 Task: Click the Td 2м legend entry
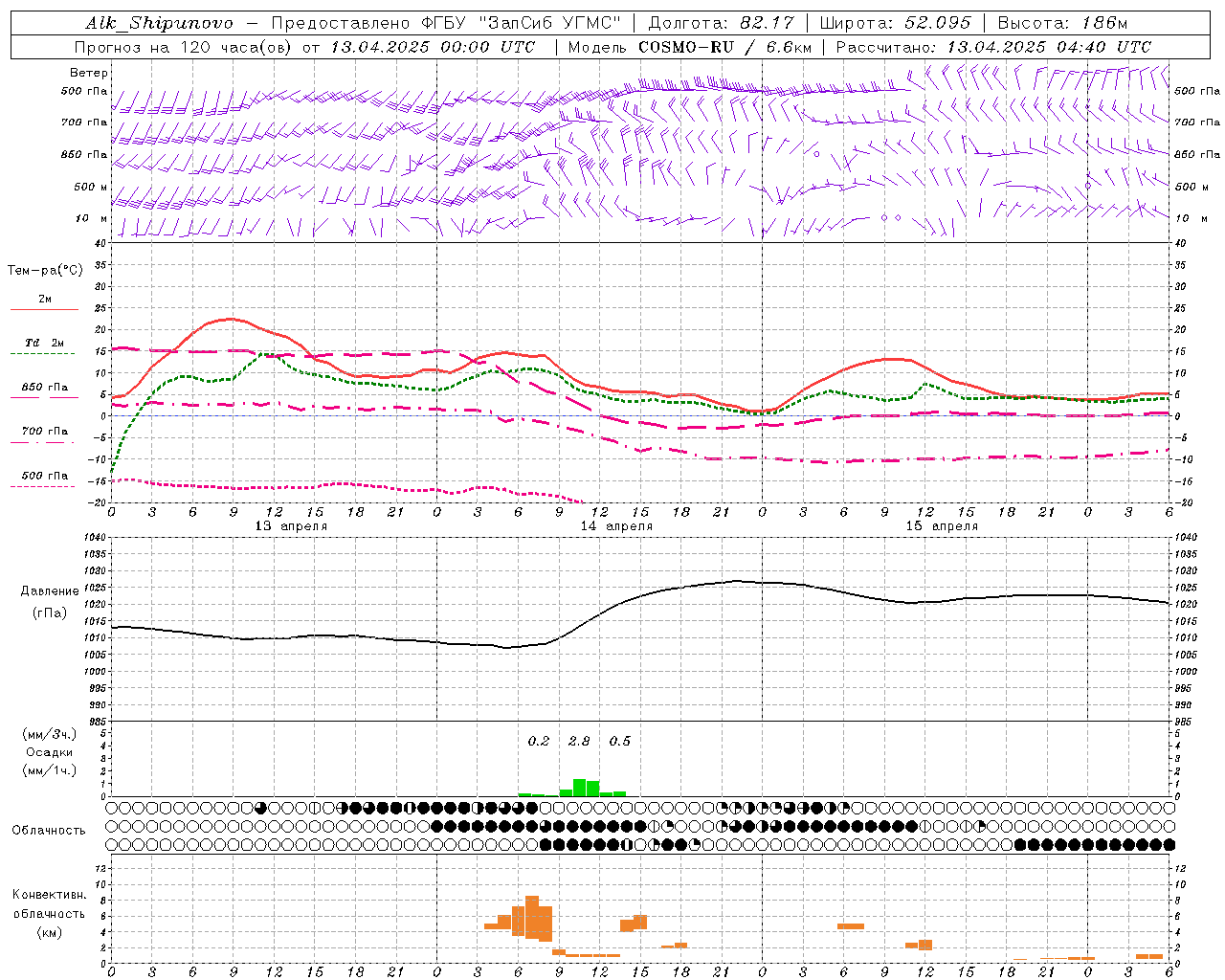[x=44, y=343]
